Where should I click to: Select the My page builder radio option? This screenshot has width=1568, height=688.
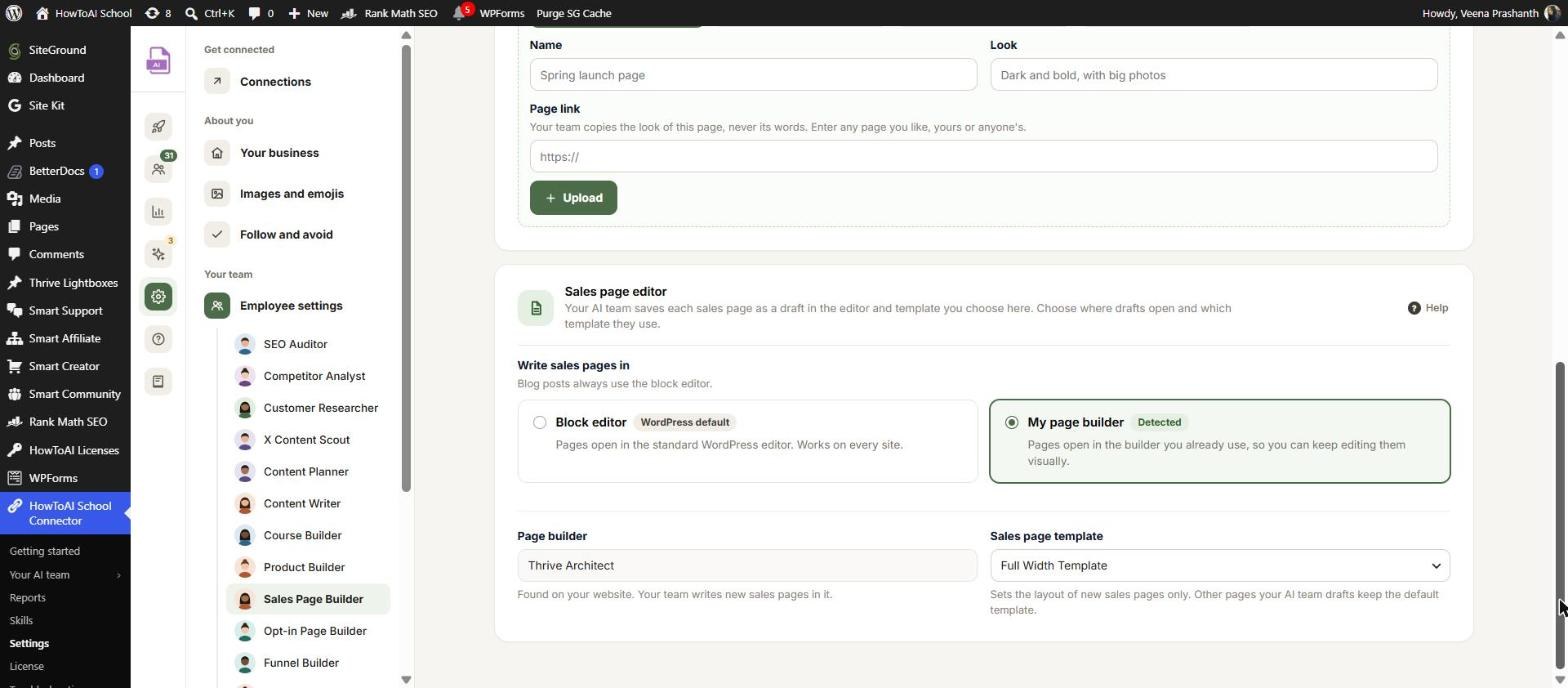[x=1011, y=423]
